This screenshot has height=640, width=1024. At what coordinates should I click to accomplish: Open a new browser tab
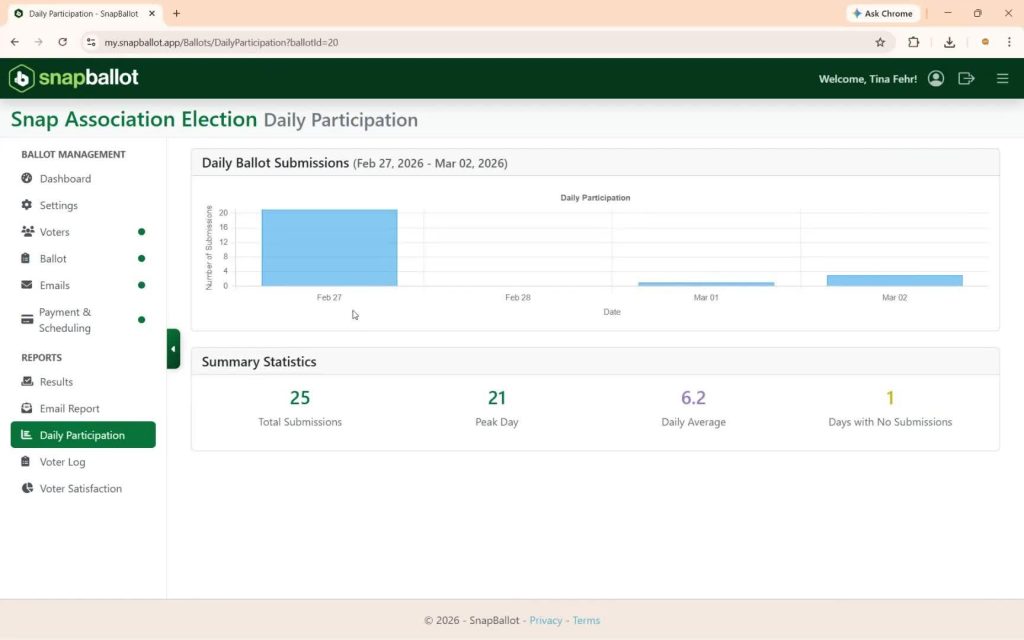click(176, 13)
